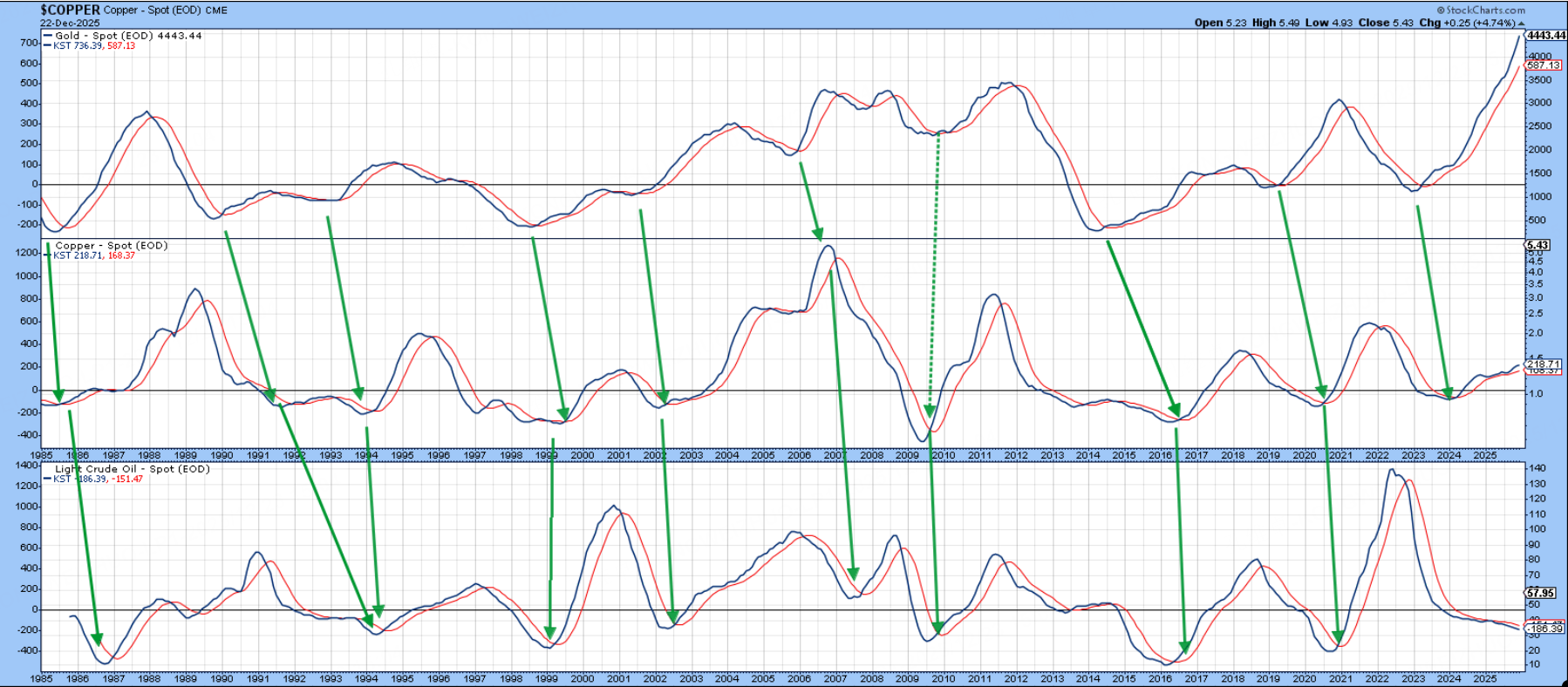Image resolution: width=1568 pixels, height=687 pixels.
Task: Click the red 587.13 KST signal tag
Action: [1543, 65]
